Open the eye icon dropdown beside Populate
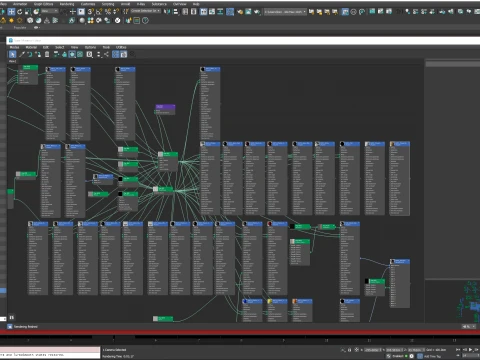This screenshot has height=360, width=480. coord(36,27)
